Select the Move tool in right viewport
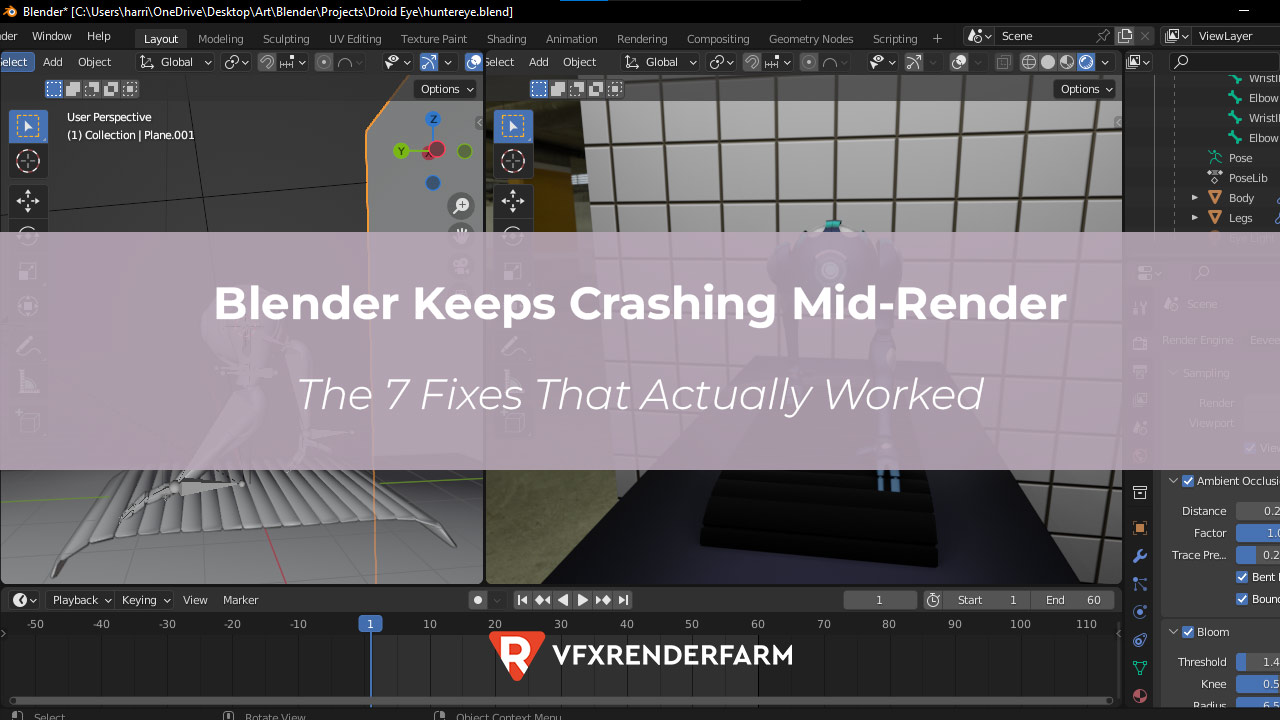 [513, 202]
